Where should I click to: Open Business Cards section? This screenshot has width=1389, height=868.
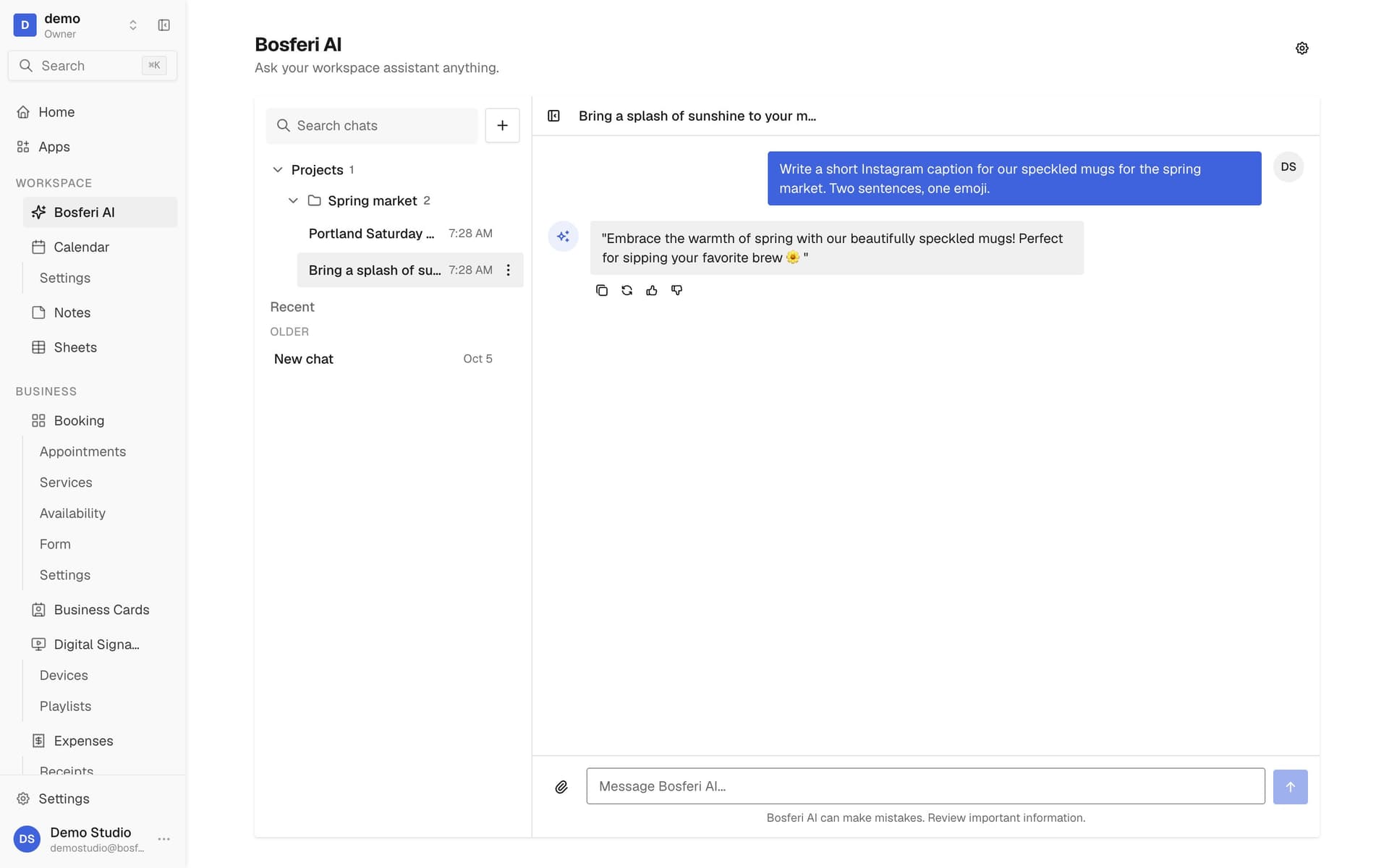click(x=100, y=610)
